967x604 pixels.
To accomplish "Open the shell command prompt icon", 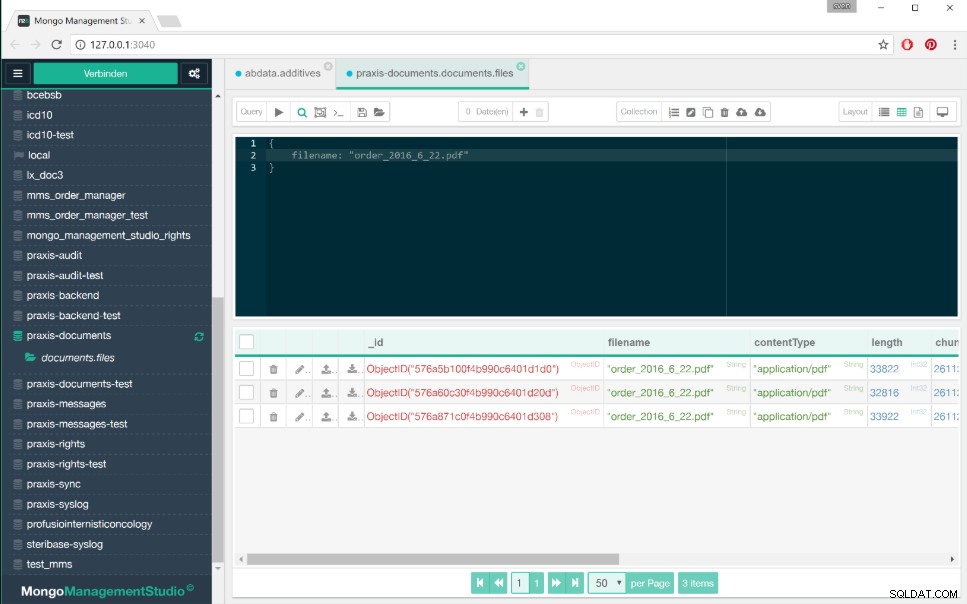I will tap(338, 112).
